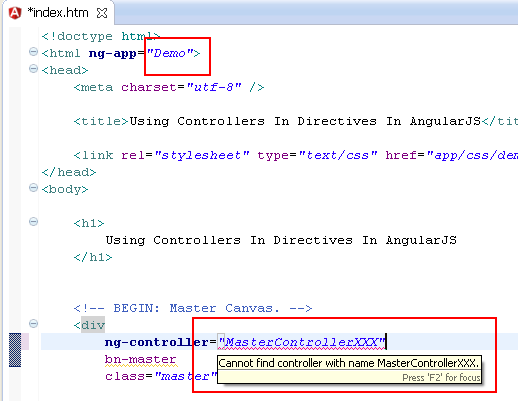Click the "MasterControllerXXX" value with error underline
Screen dimensions: 518x401
point(302,342)
